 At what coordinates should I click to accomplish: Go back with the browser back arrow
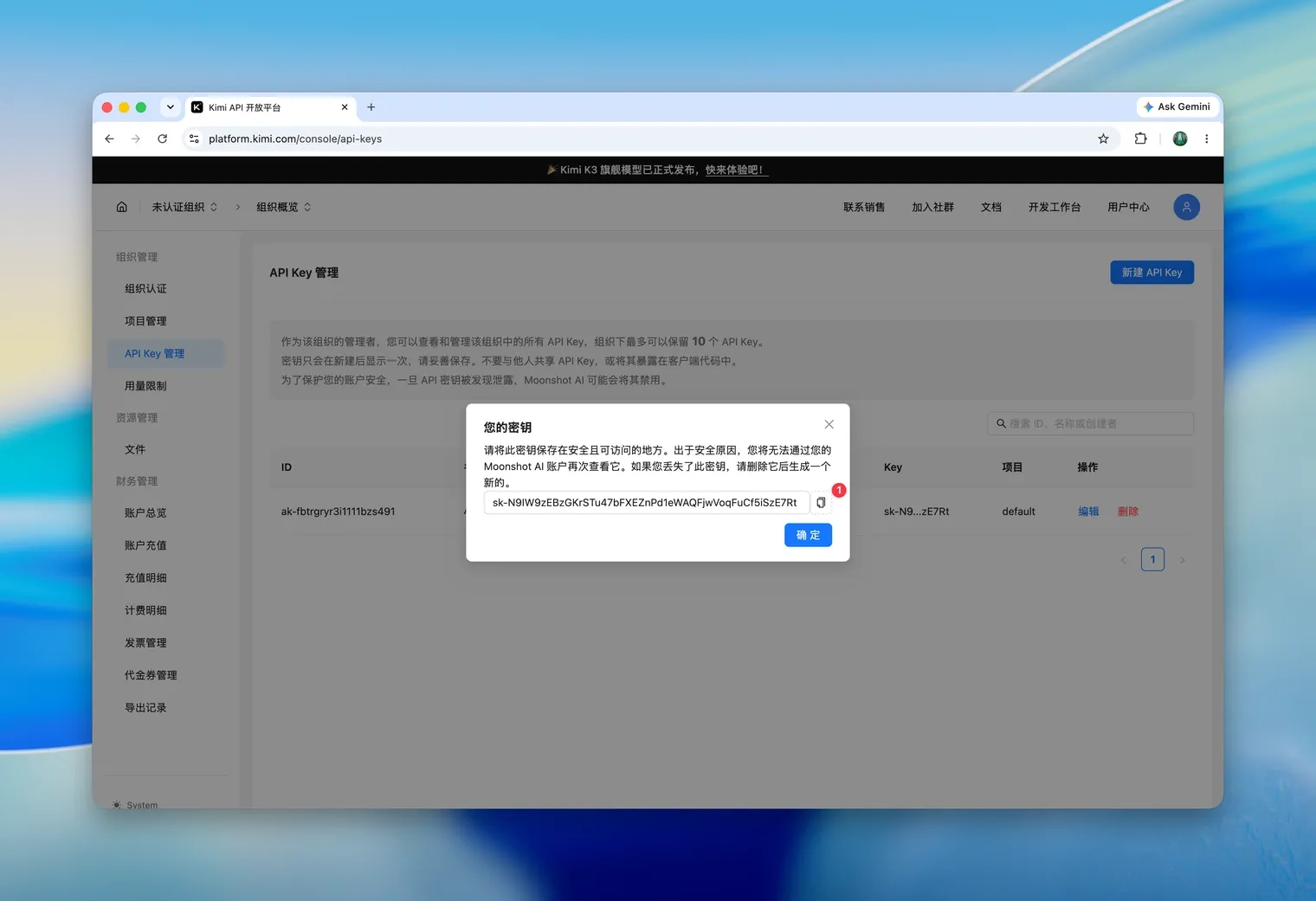pos(109,138)
